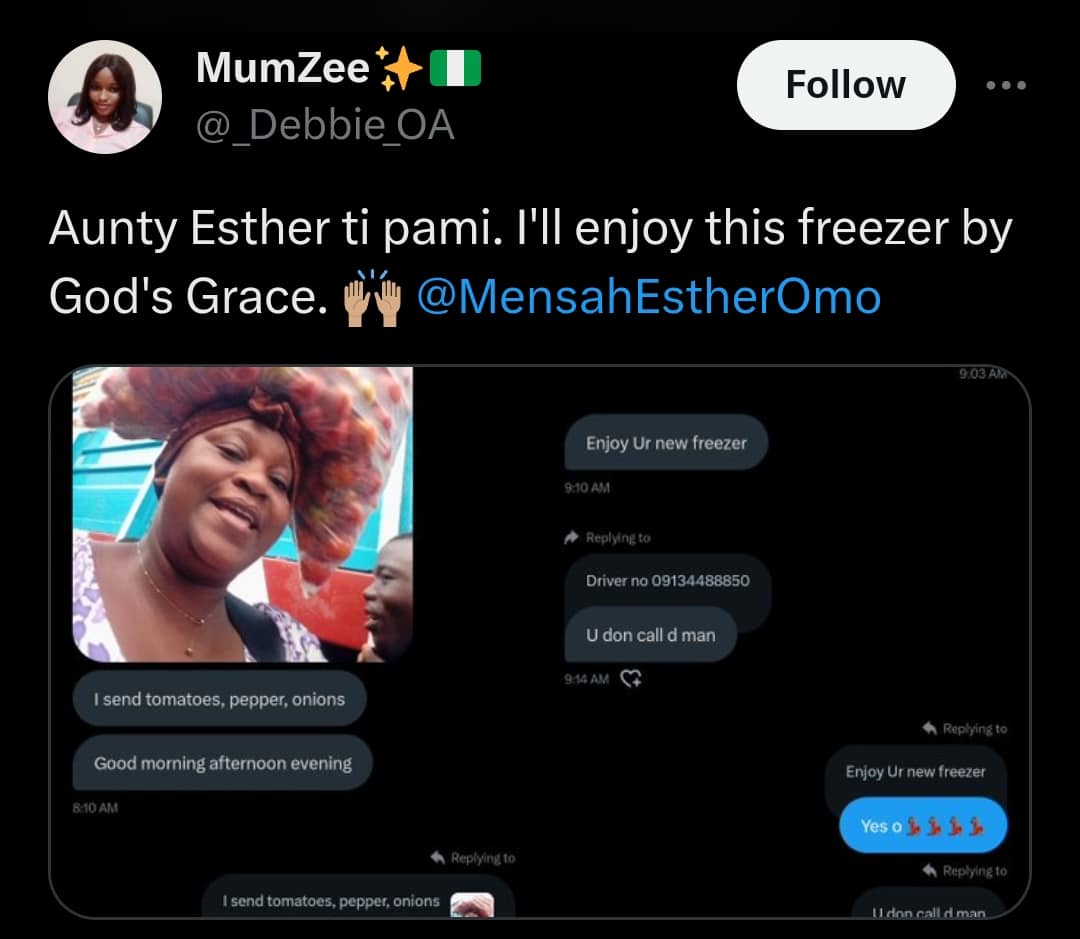Open the @MensahEstherOmo mention
The image size is (1080, 939).
648,297
